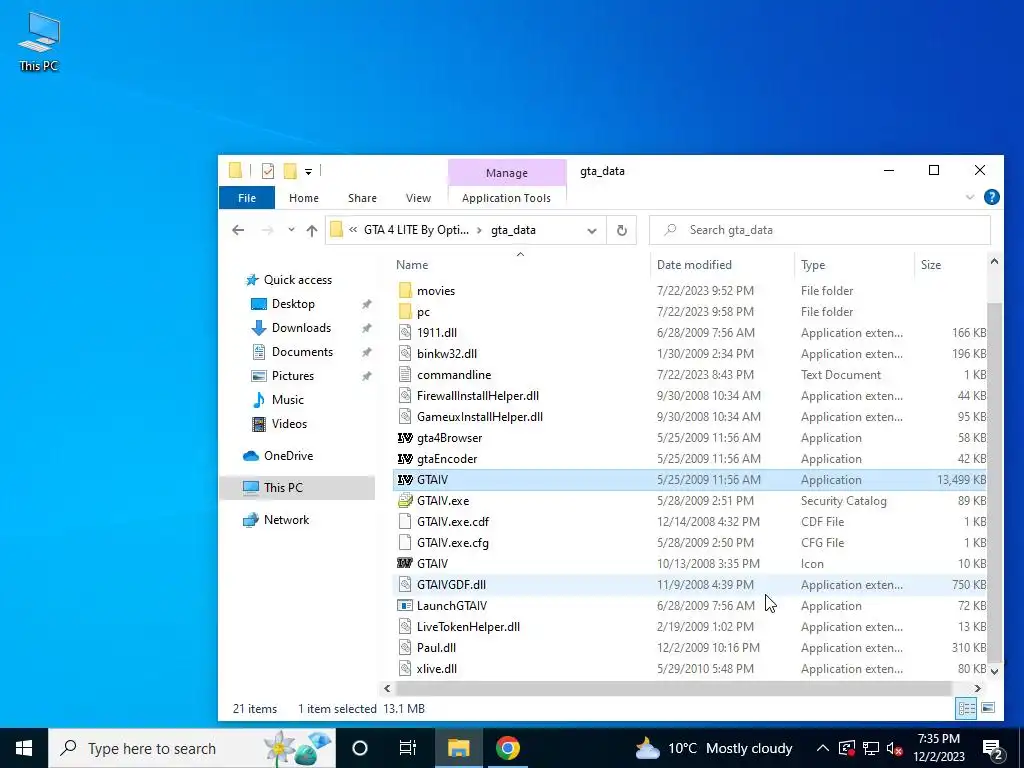The height and width of the screenshot is (768, 1024).
Task: Click the New folder quick access toolbar icon
Action: pyautogui.click(x=290, y=171)
